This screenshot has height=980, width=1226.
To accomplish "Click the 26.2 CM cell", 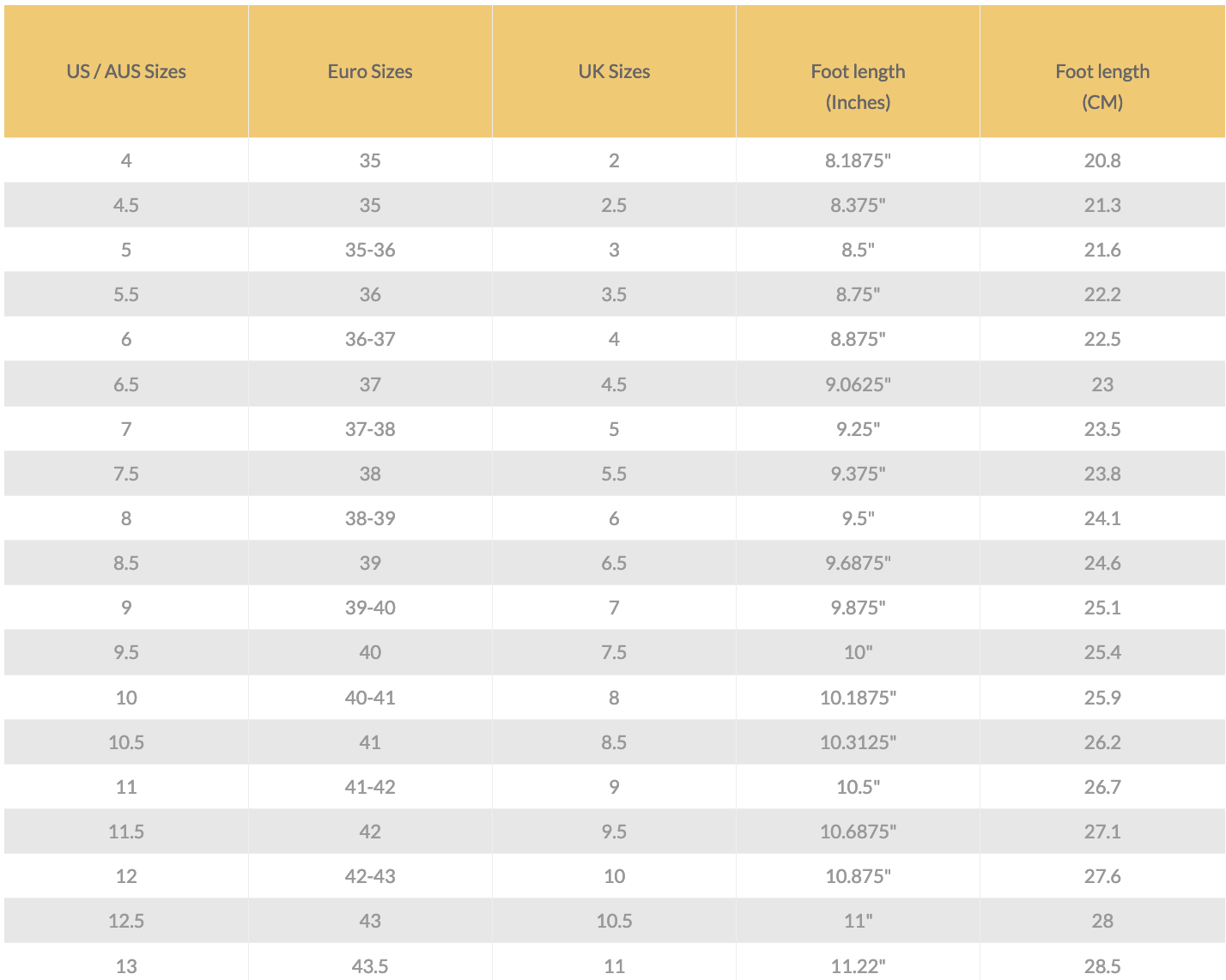I will click(x=1102, y=742).
